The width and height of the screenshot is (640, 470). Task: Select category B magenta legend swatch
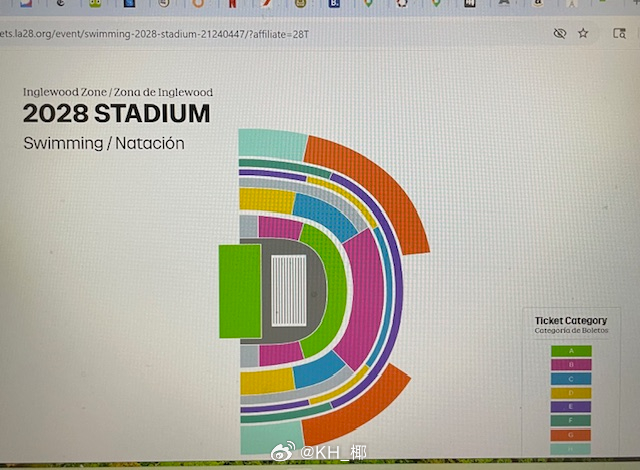tap(571, 365)
